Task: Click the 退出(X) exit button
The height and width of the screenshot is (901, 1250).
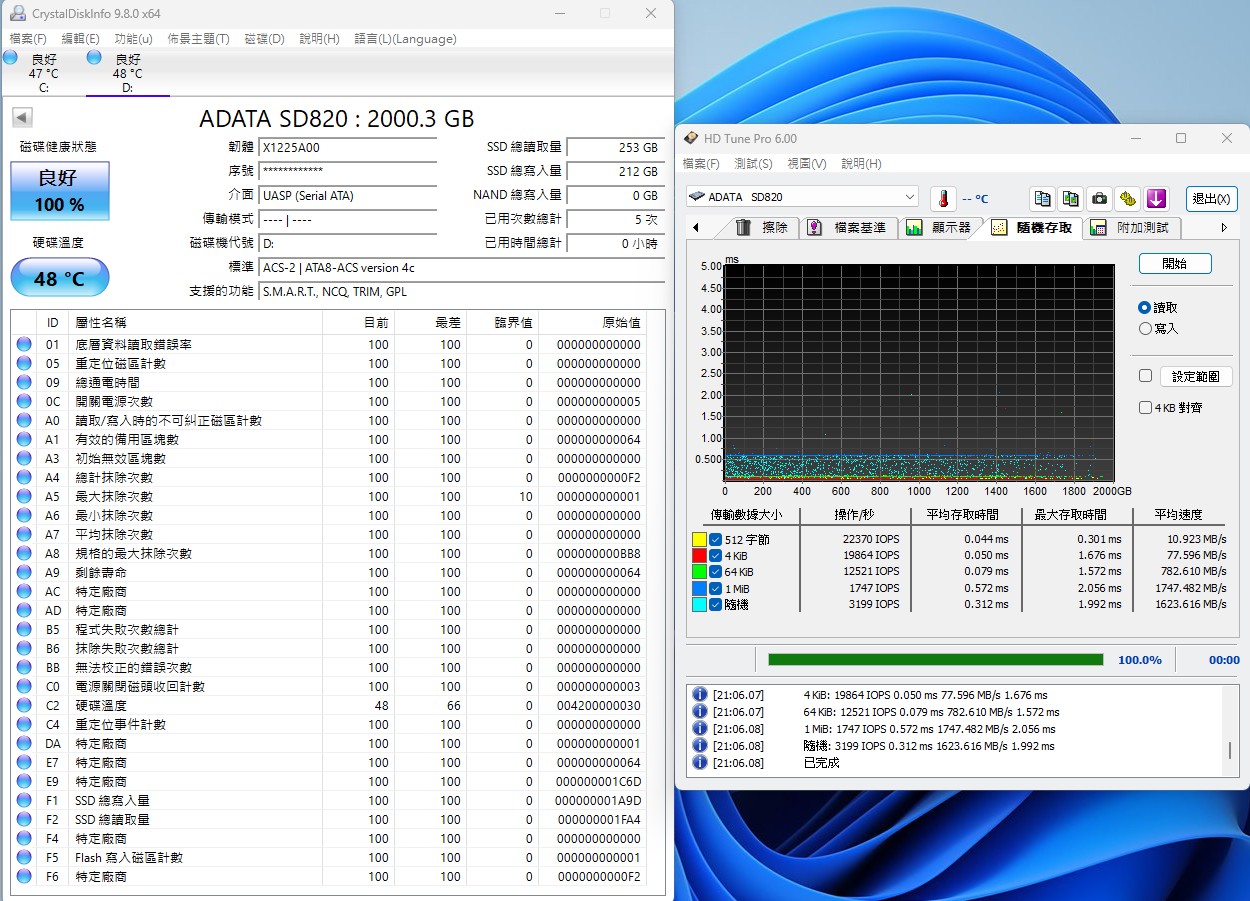Action: click(x=1212, y=198)
